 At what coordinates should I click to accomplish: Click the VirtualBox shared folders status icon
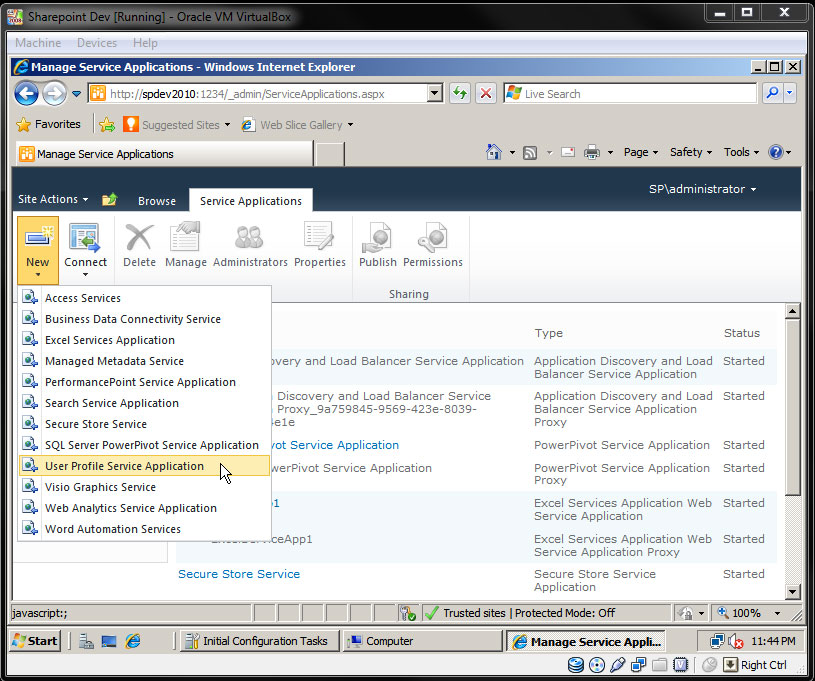coord(659,665)
